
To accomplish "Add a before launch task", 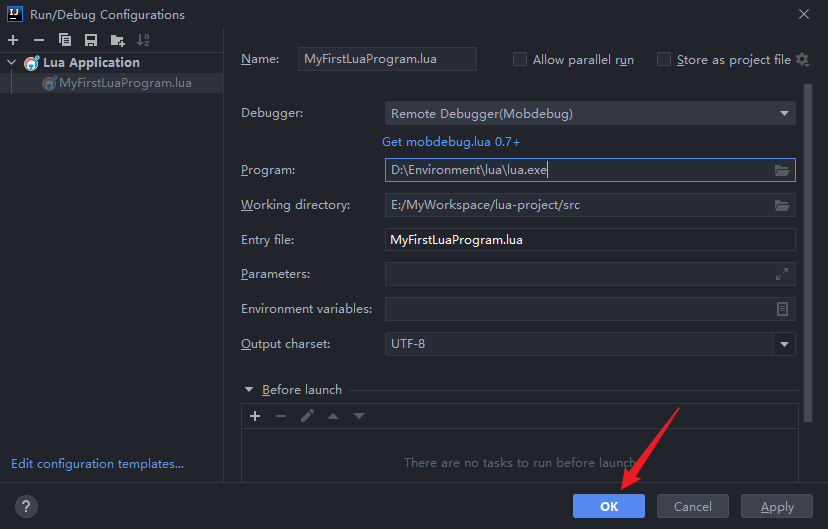I will point(255,416).
